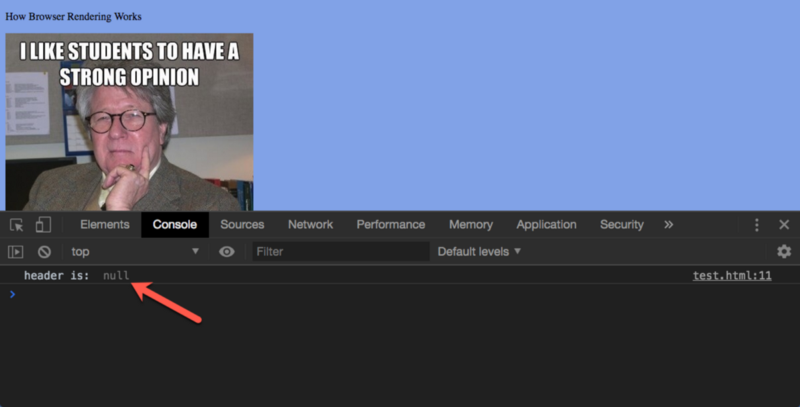Click the null value in the log
Viewport: 800px width, 407px height.
116,276
